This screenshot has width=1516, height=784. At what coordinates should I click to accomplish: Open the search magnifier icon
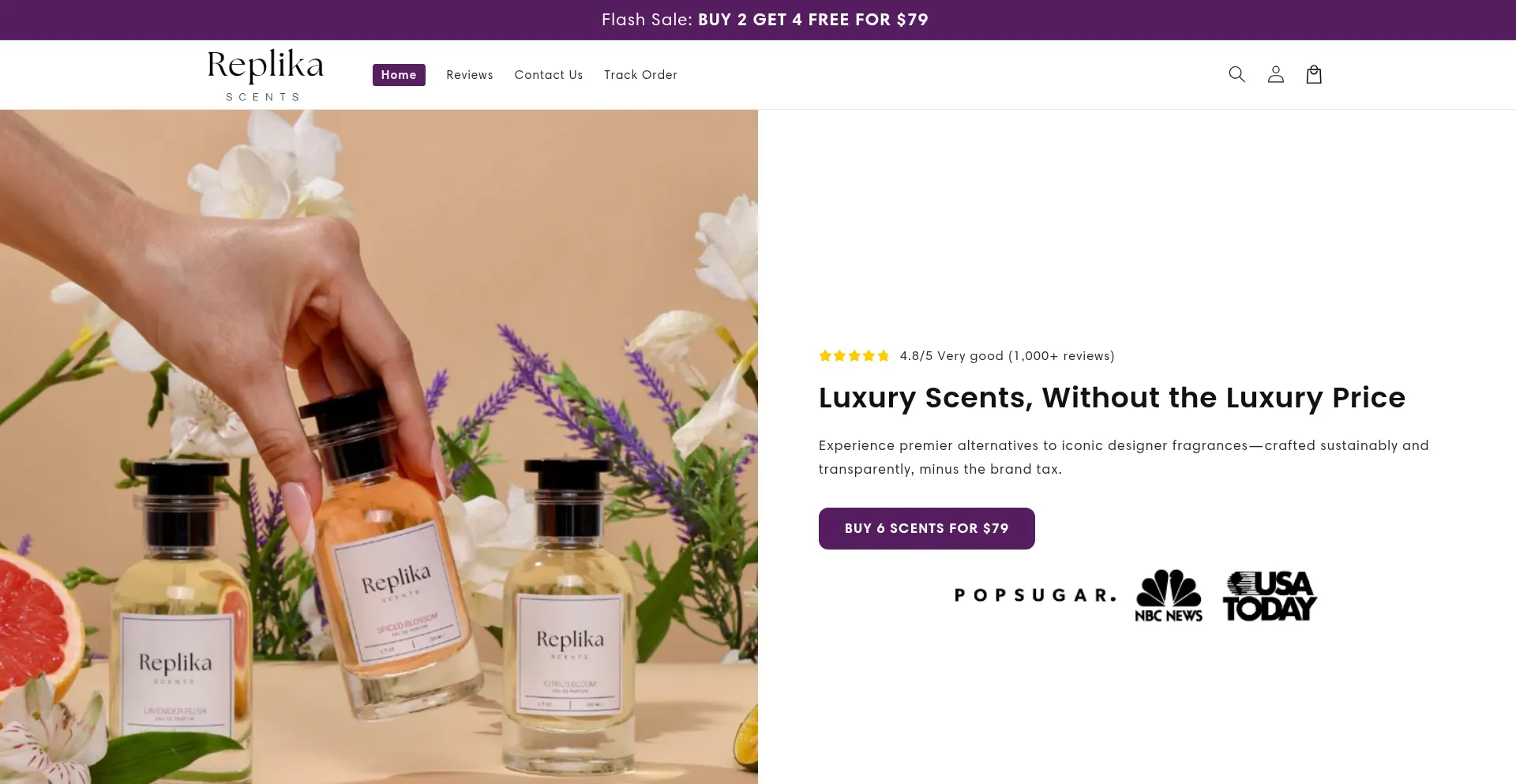(x=1236, y=74)
